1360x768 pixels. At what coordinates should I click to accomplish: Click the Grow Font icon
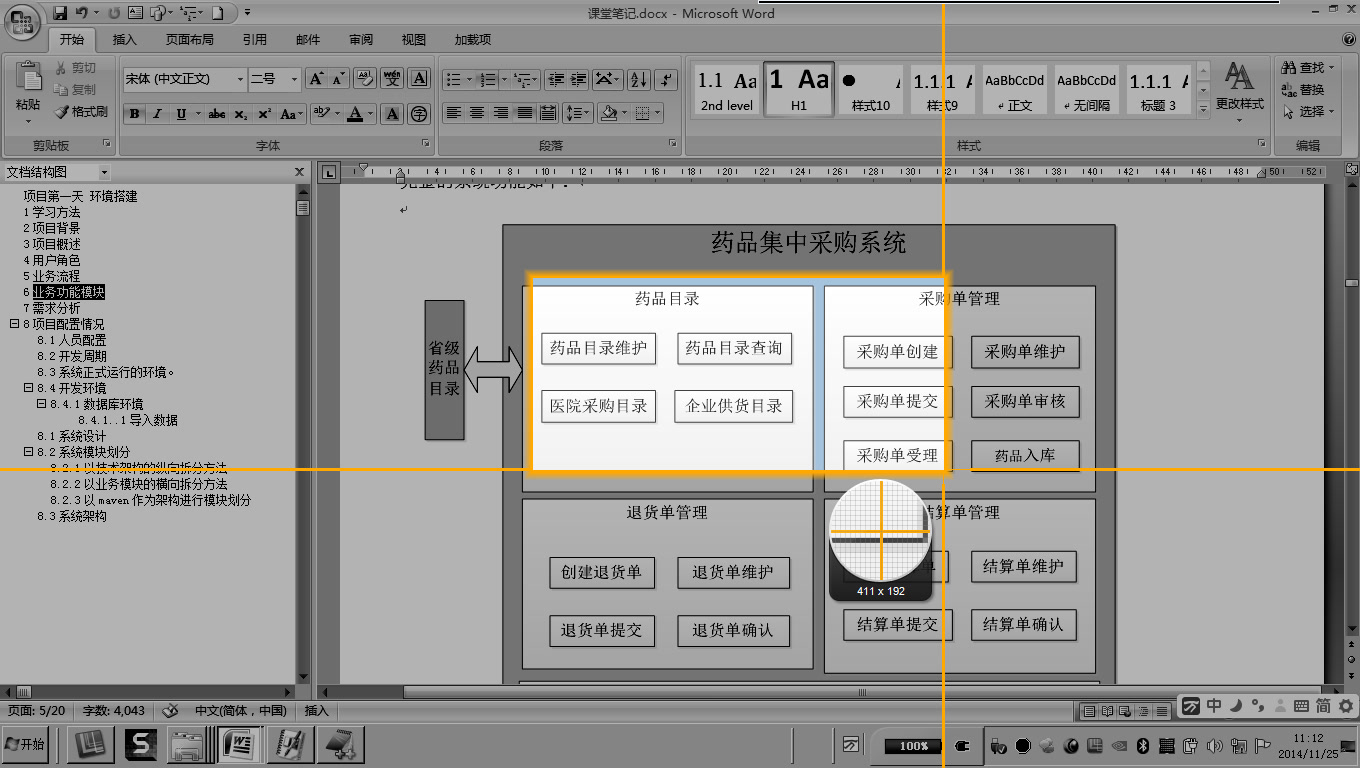point(316,79)
